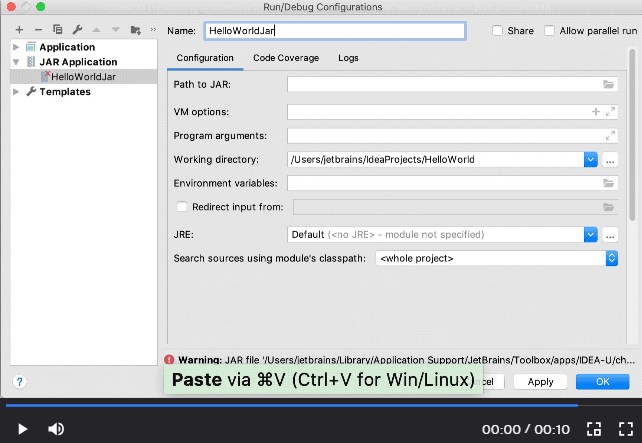Open Environment variables browse icon
The width and height of the screenshot is (642, 443).
pyautogui.click(x=608, y=183)
